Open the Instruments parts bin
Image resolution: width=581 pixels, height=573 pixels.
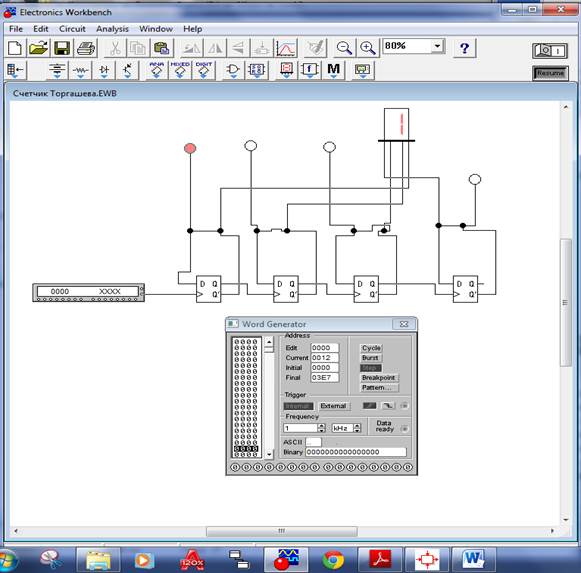point(362,70)
